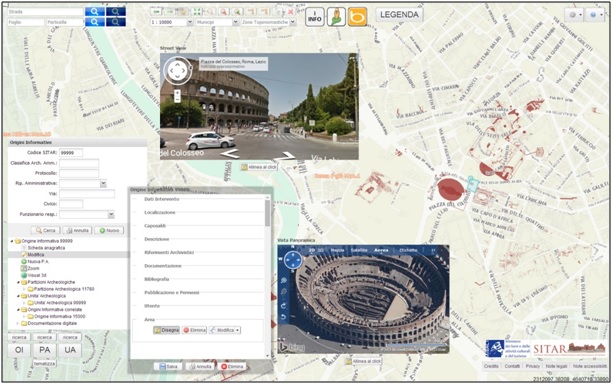Expand the Documentazione digitale tree folder
This screenshot has height=384, width=613.
point(17,323)
